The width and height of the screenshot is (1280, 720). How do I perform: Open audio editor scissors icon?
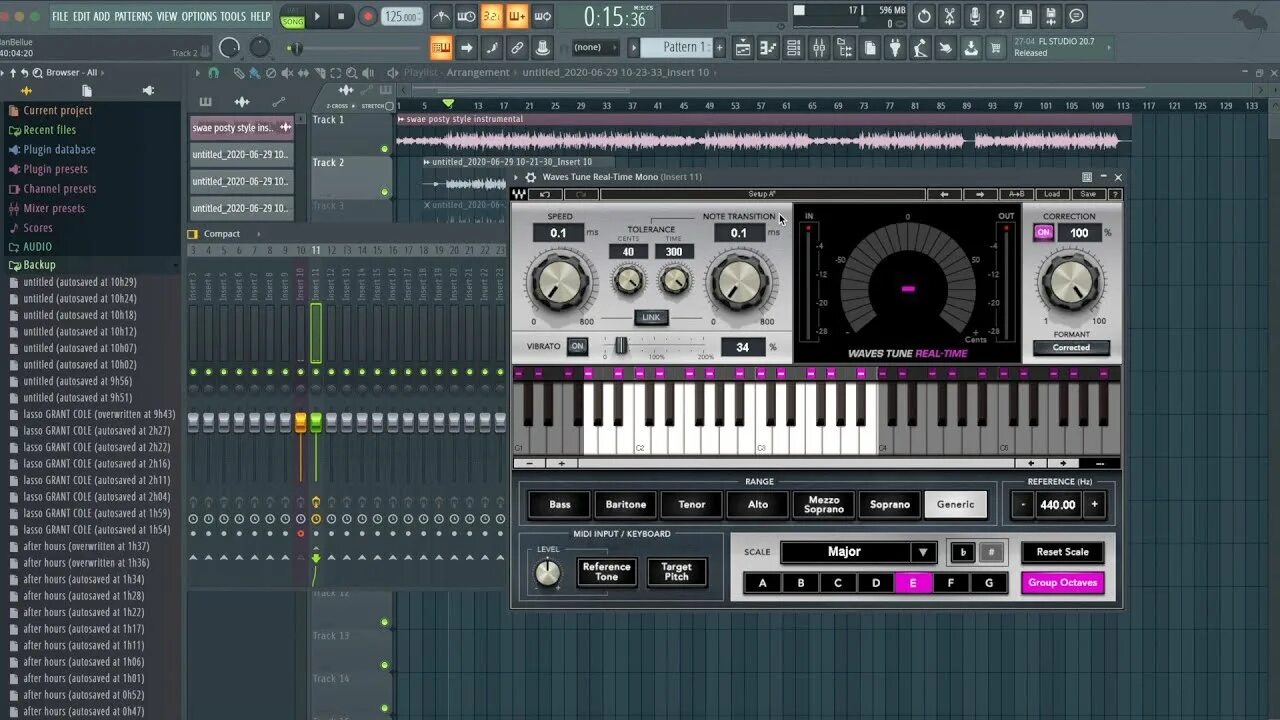pos(949,16)
